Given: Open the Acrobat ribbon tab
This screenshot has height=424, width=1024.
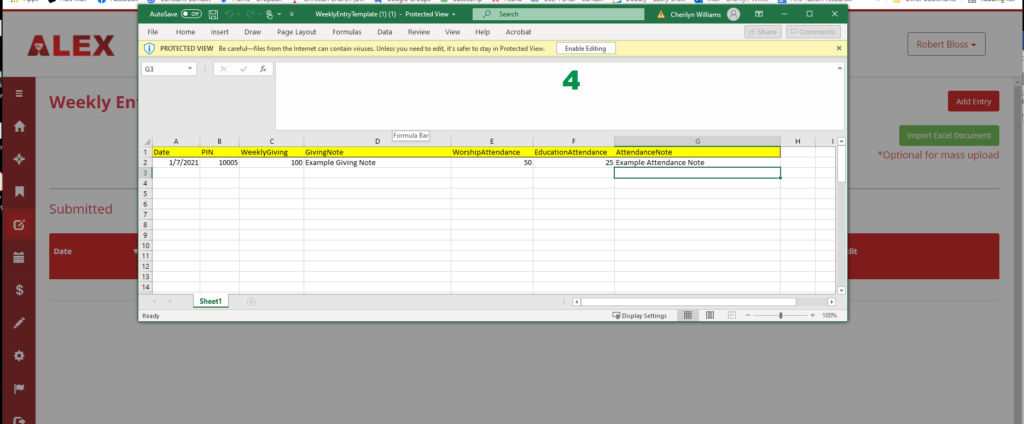Looking at the screenshot, I should 519,32.
